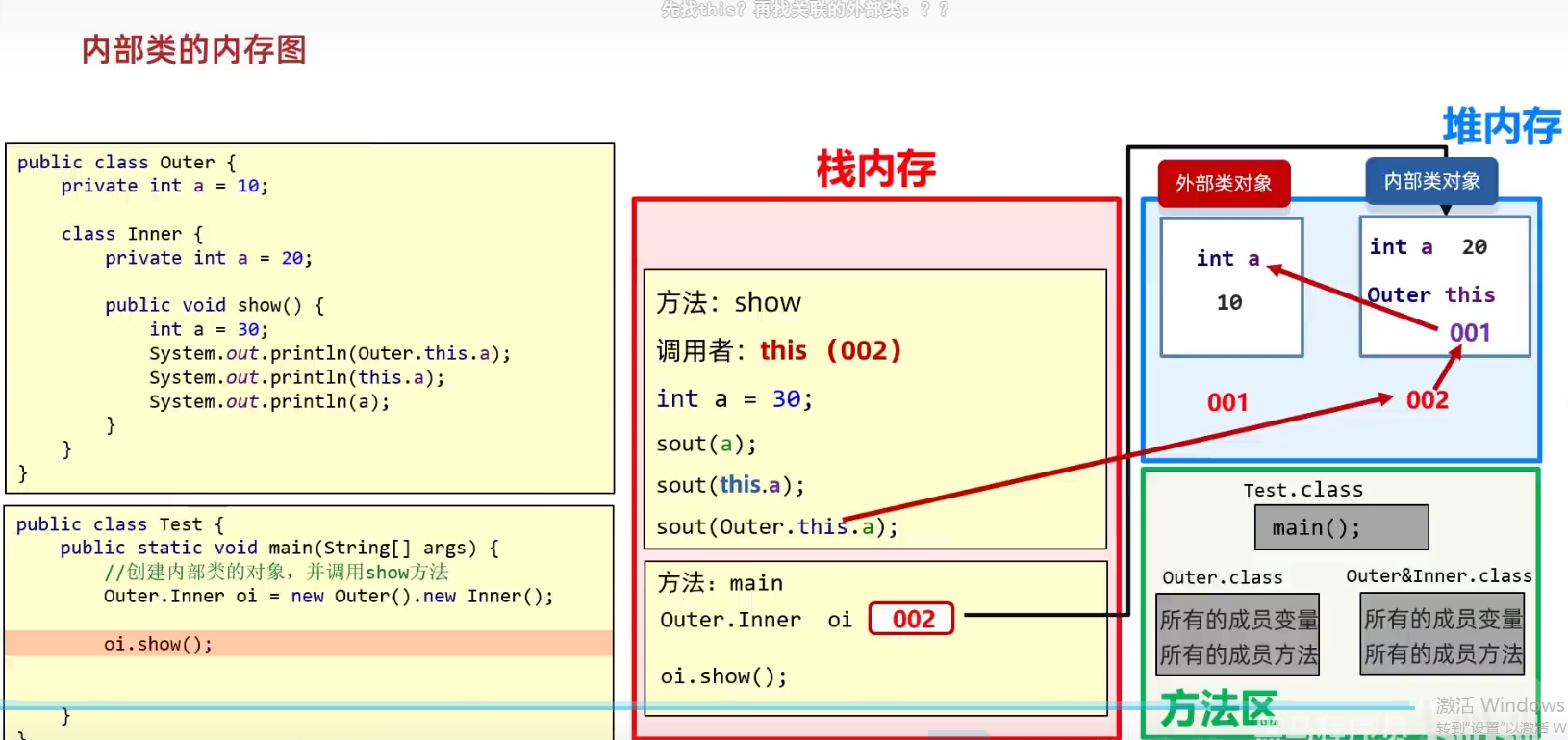Image resolution: width=1568 pixels, height=740 pixels.
Task: Click the highlighted "oi.show();" code line
Action: 159,644
